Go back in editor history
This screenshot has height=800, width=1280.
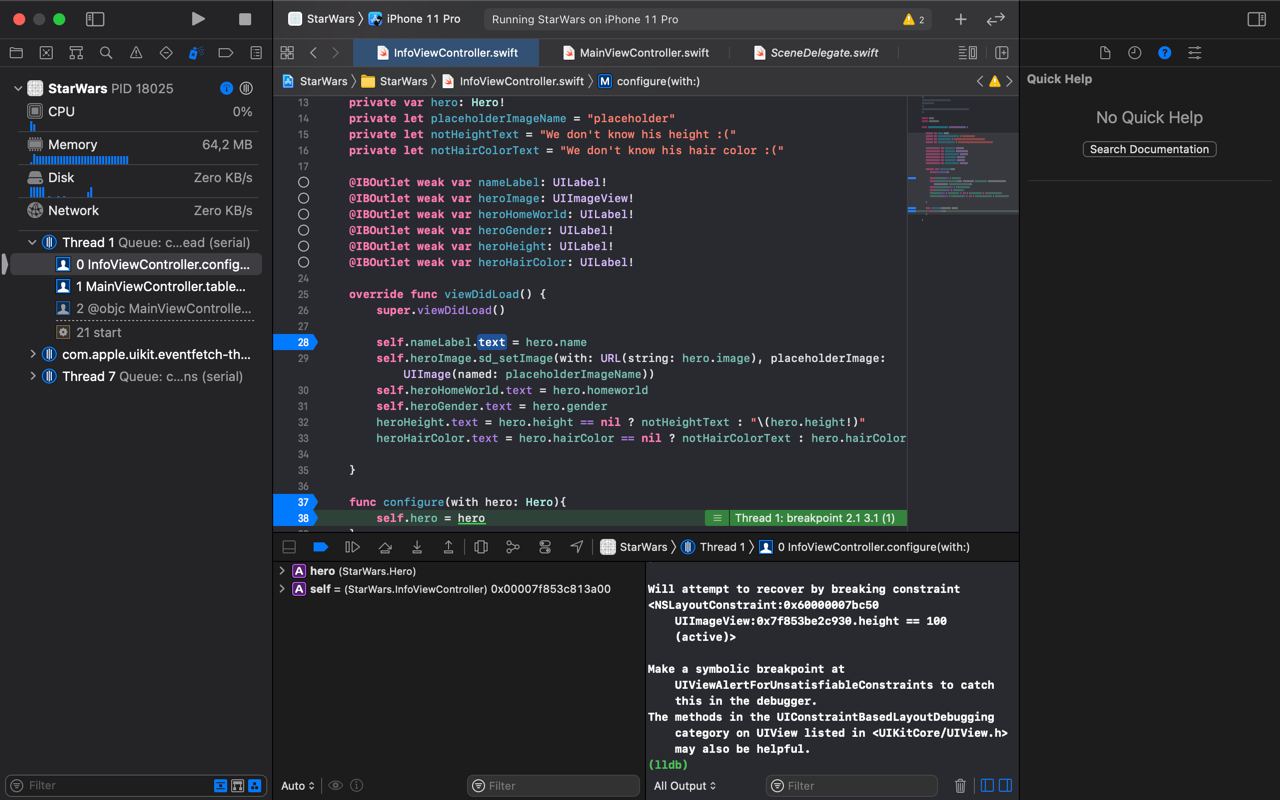tap(313, 53)
